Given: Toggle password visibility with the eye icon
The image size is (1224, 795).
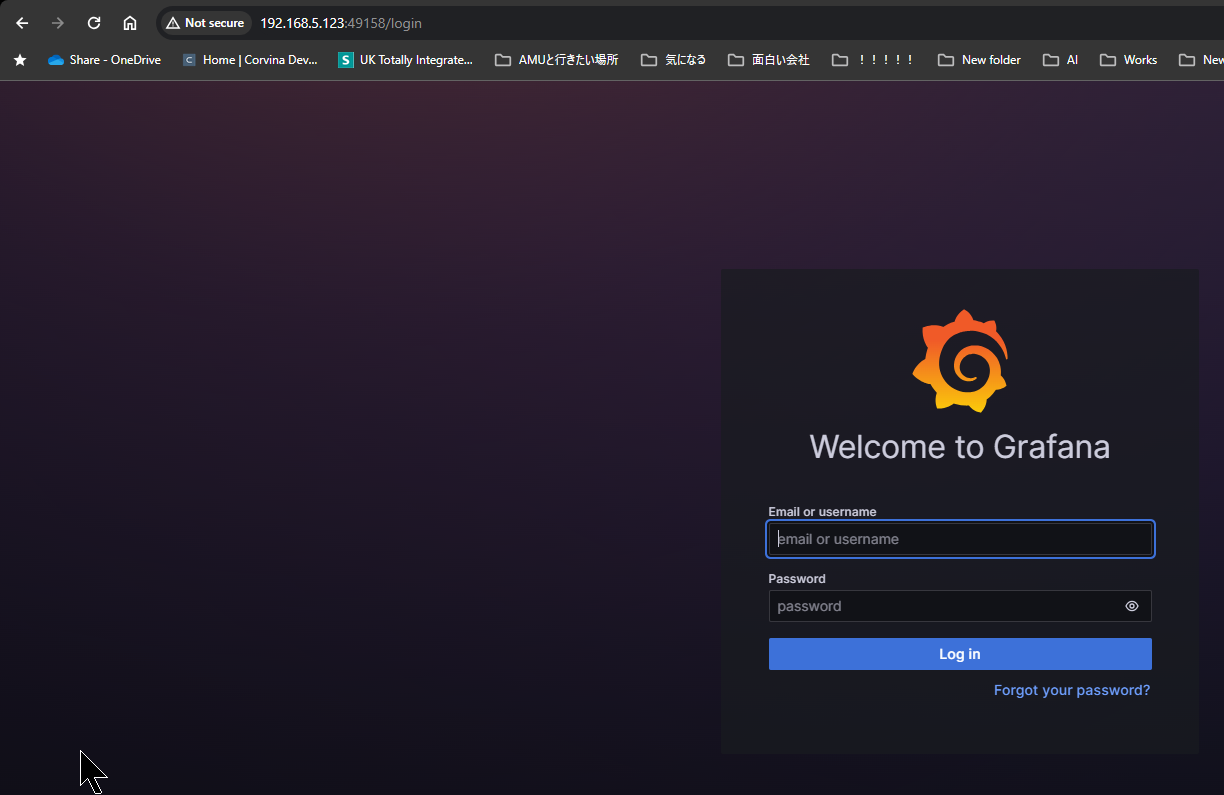Looking at the screenshot, I should point(1132,606).
